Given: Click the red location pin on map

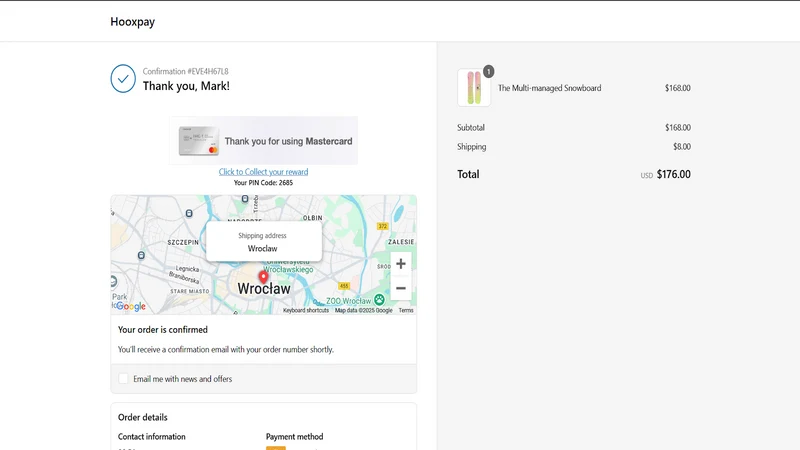Looking at the screenshot, I should tap(263, 277).
